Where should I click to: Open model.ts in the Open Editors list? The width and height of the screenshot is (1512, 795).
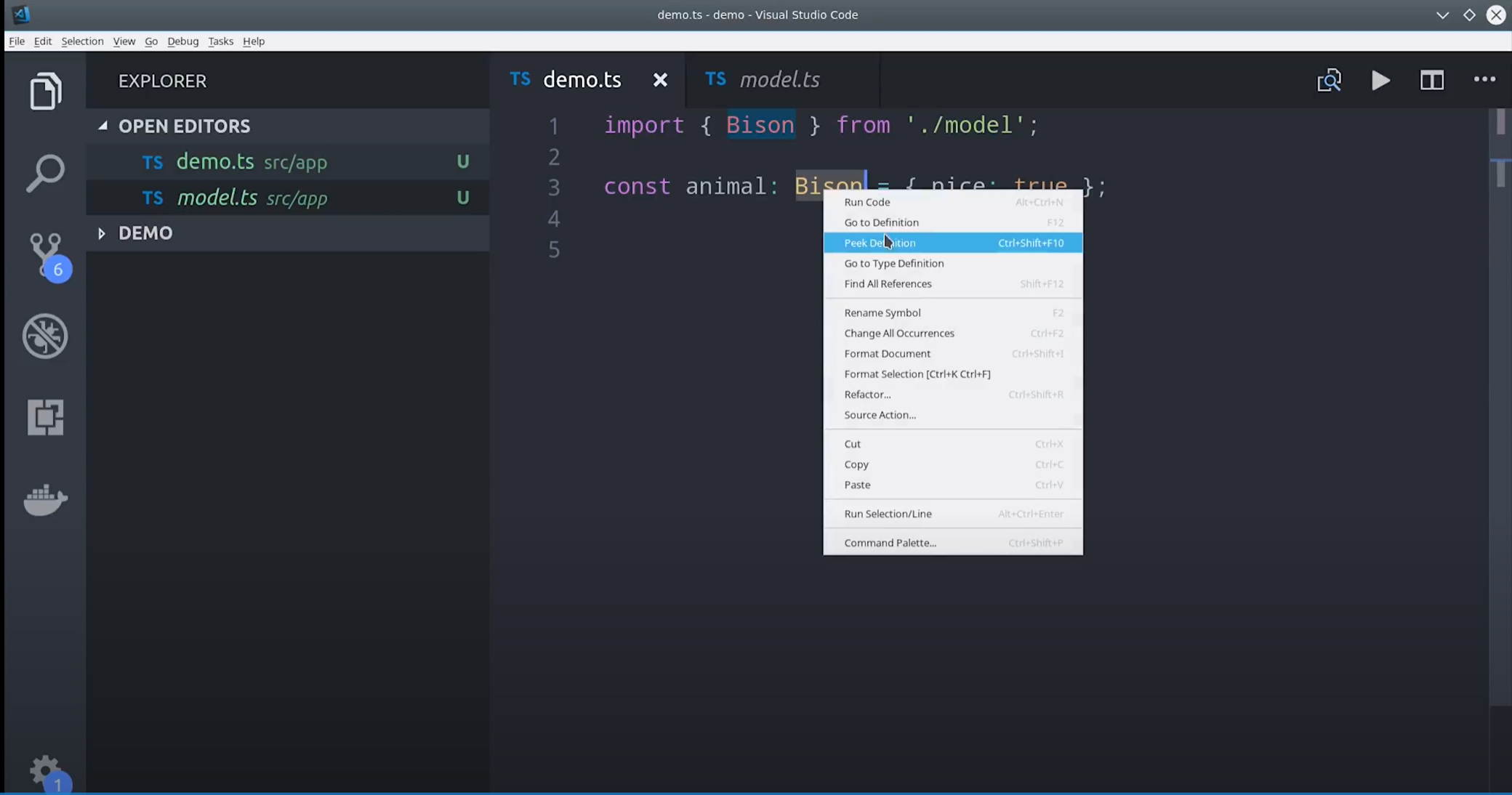[x=217, y=198]
